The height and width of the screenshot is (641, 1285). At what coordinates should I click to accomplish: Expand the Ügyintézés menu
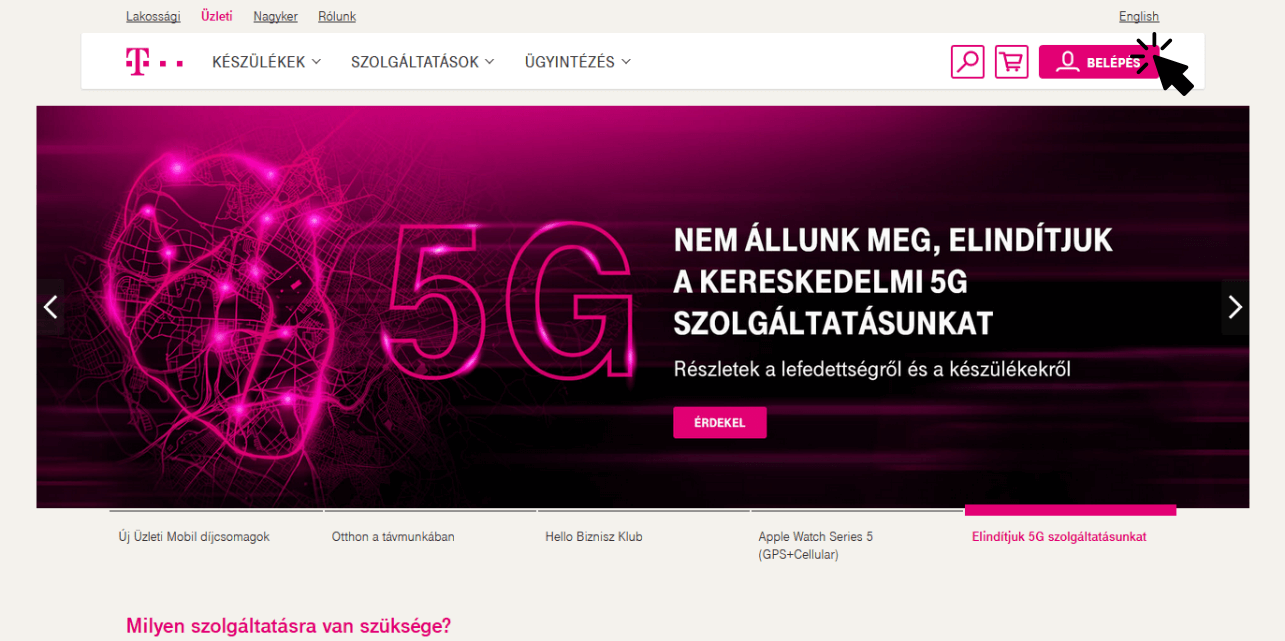[x=578, y=62]
